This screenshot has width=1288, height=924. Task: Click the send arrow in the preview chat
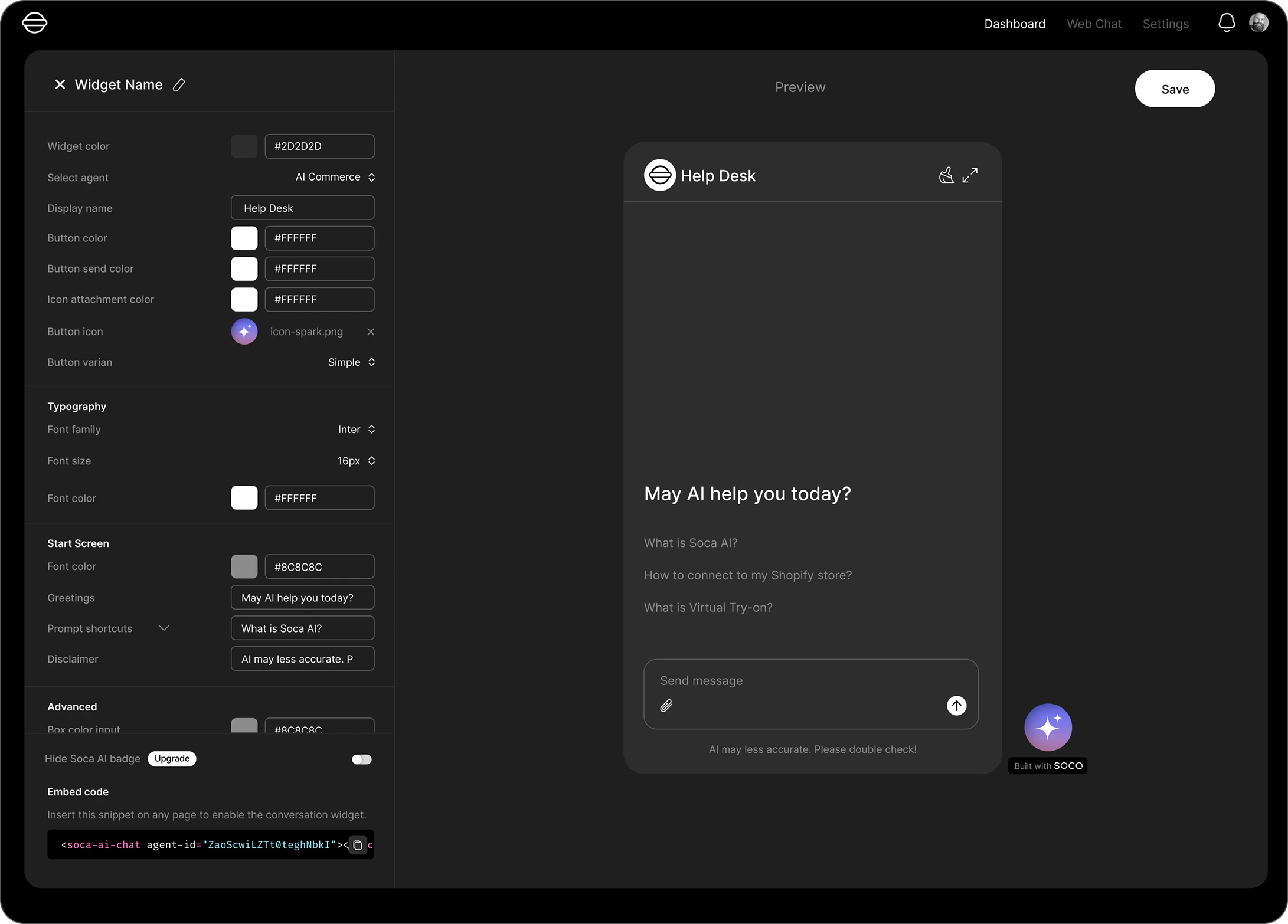click(956, 706)
